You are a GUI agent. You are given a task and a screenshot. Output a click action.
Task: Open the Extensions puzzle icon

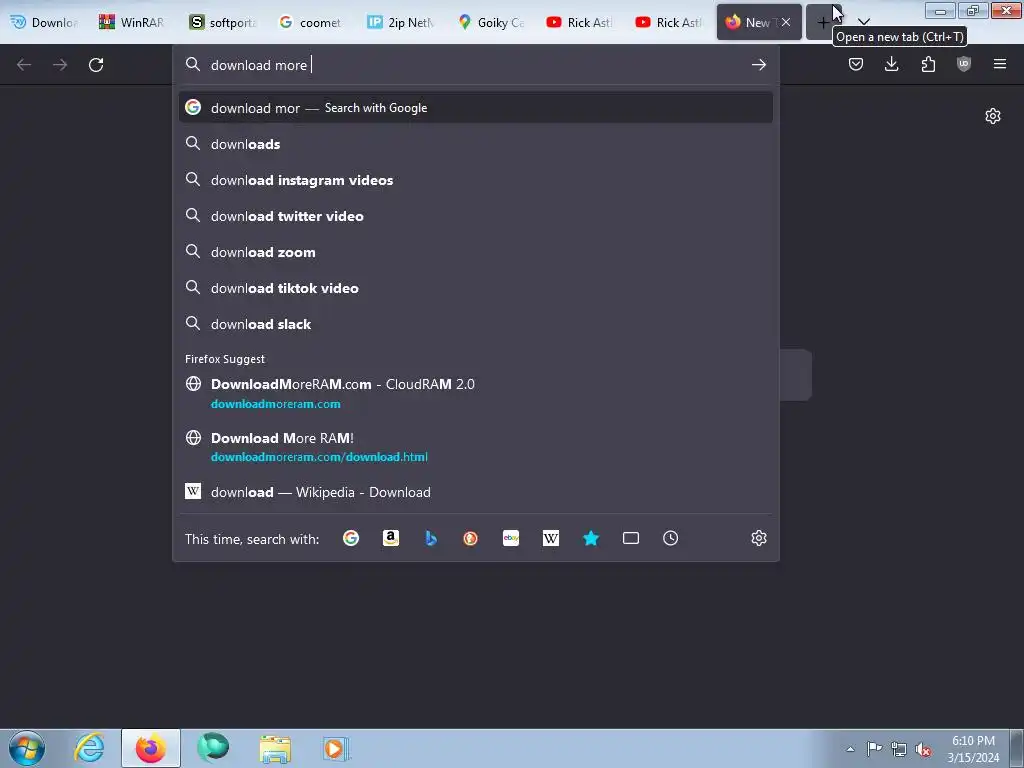(x=928, y=64)
